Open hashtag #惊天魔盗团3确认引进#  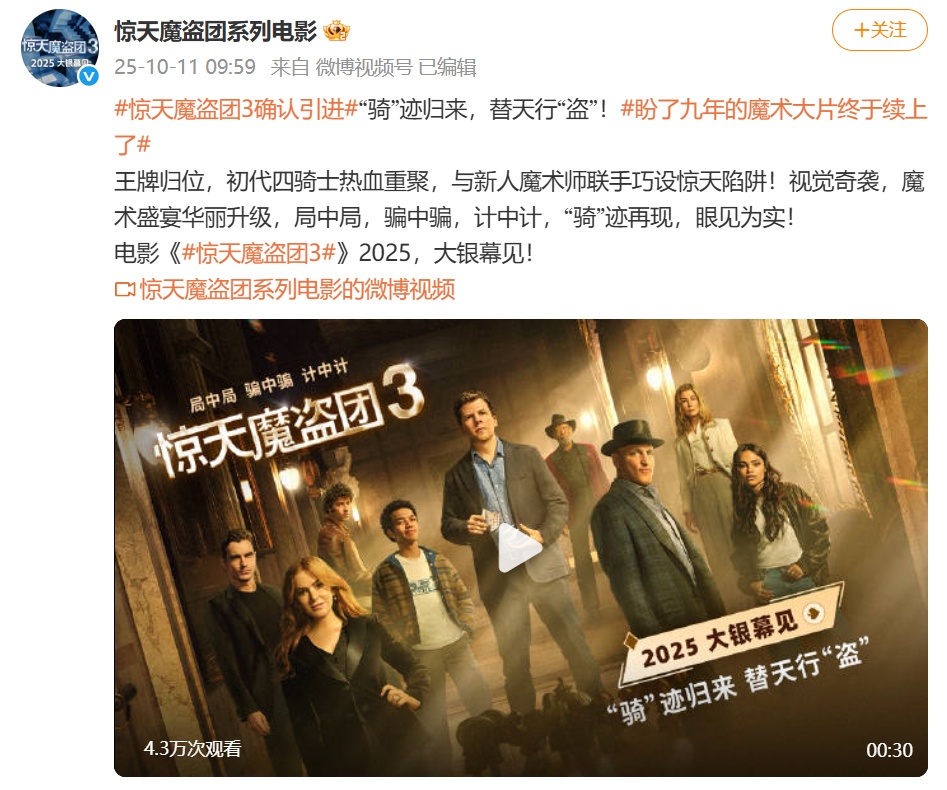236,110
